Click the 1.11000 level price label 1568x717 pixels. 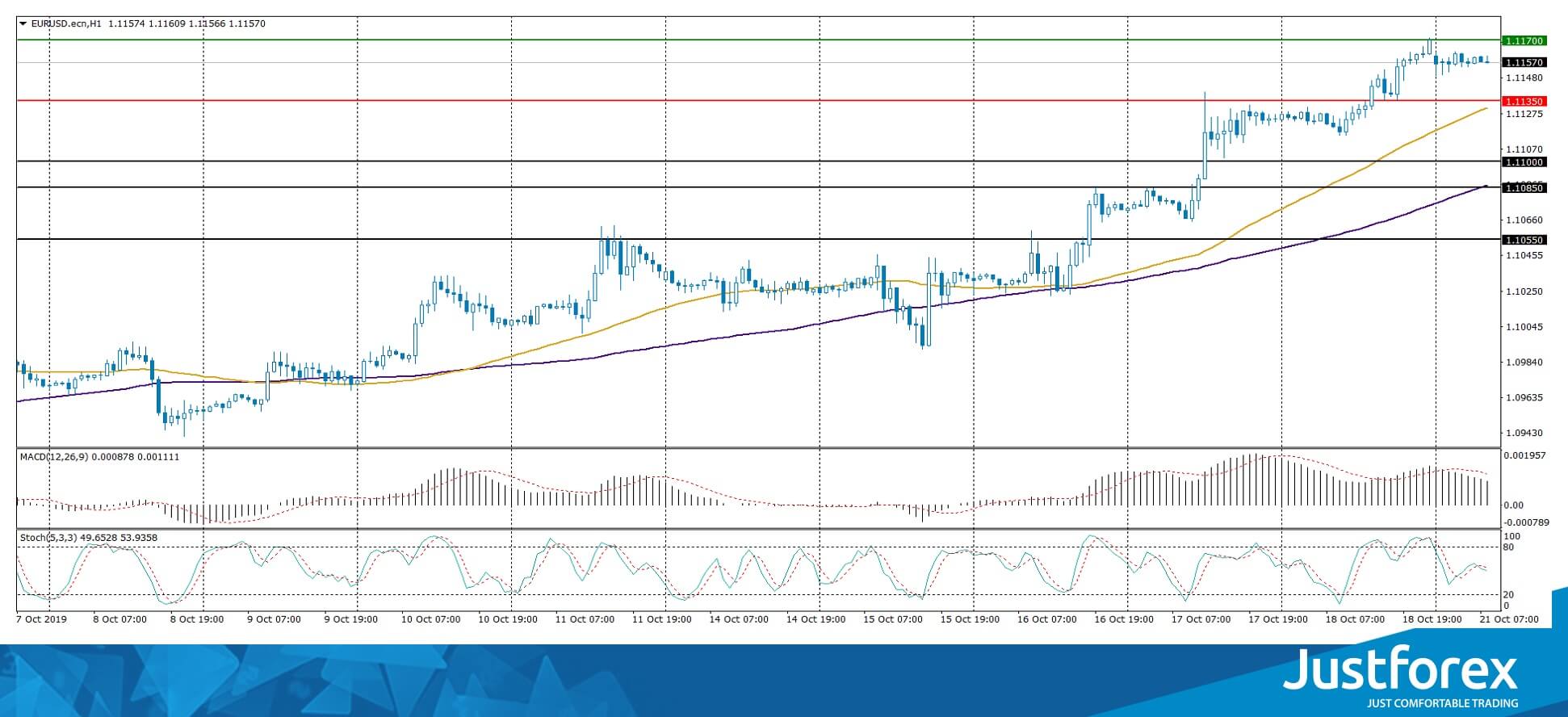(x=1523, y=162)
